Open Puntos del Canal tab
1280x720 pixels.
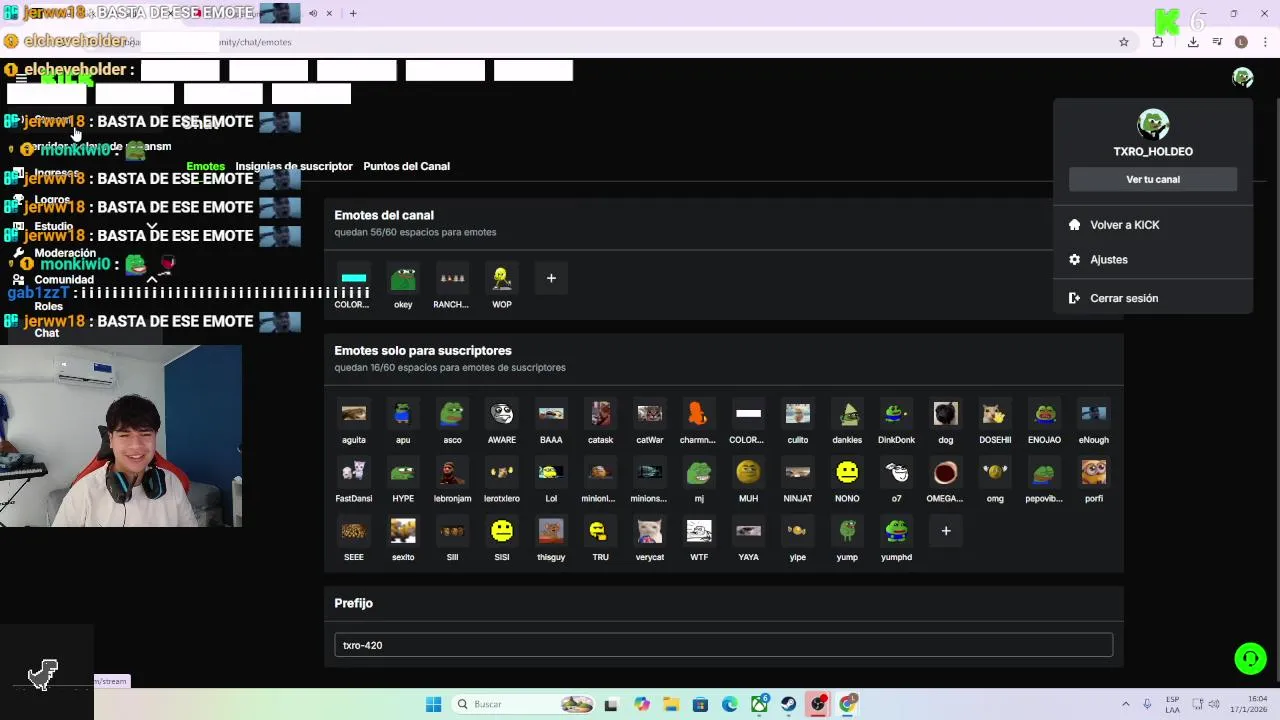pyautogui.click(x=406, y=166)
